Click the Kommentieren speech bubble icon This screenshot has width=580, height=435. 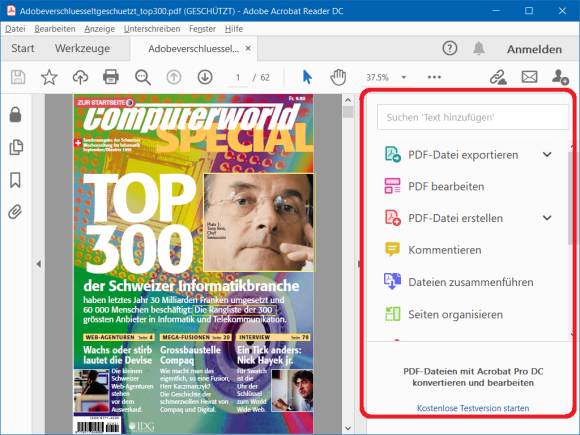click(x=392, y=249)
